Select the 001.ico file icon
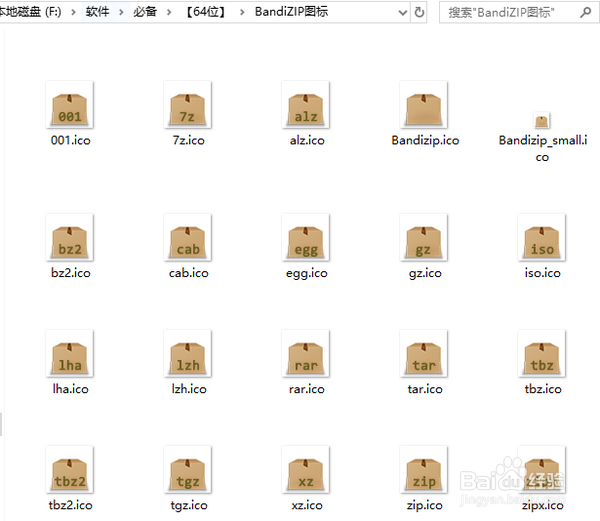The height and width of the screenshot is (521, 600). coord(70,104)
